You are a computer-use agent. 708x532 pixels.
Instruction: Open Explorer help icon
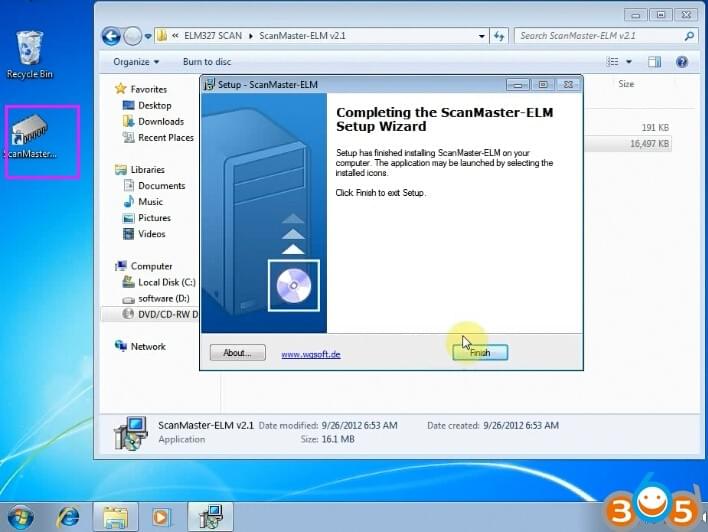click(682, 62)
